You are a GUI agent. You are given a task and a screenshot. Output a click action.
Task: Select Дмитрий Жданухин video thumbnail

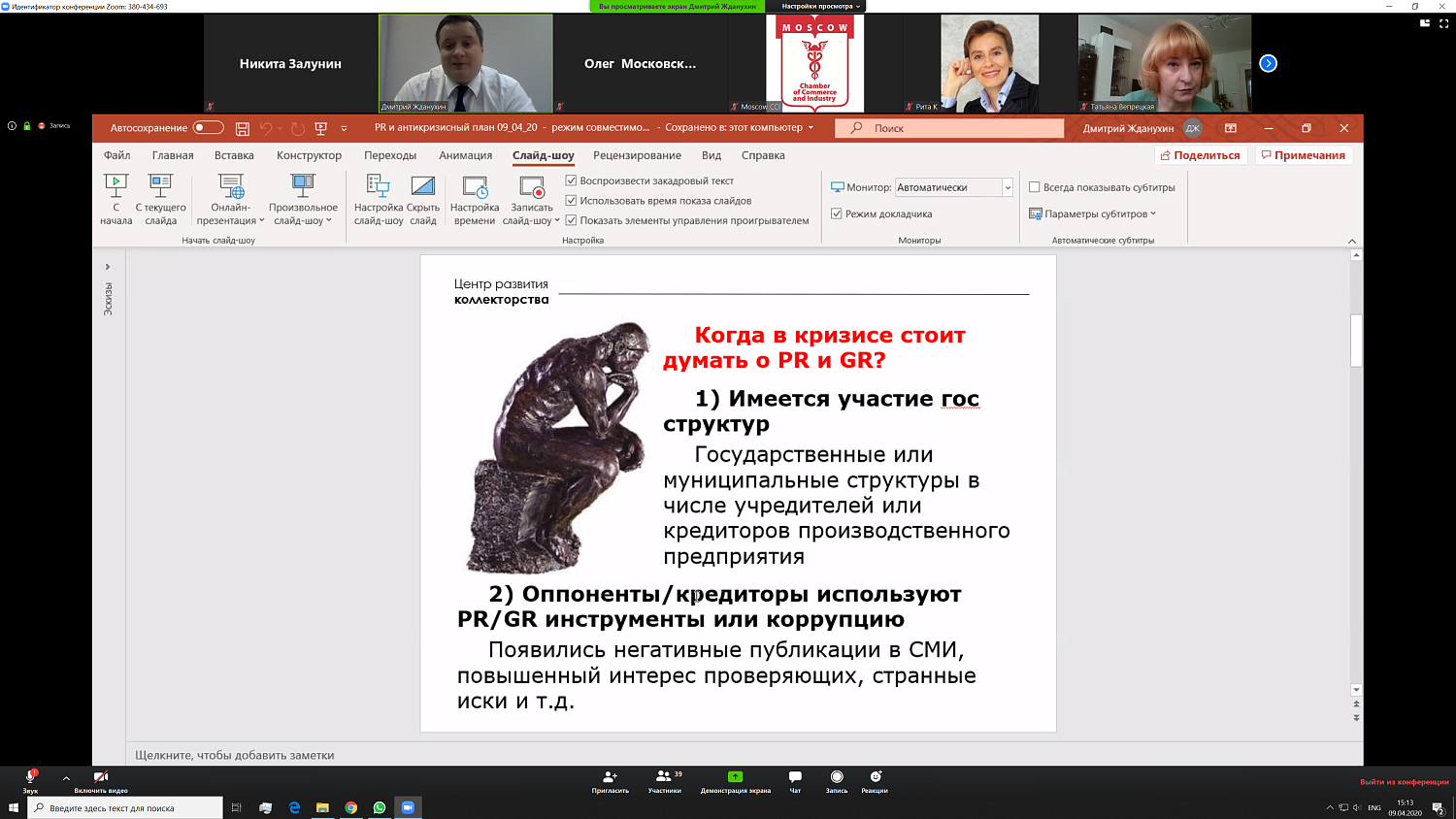466,63
